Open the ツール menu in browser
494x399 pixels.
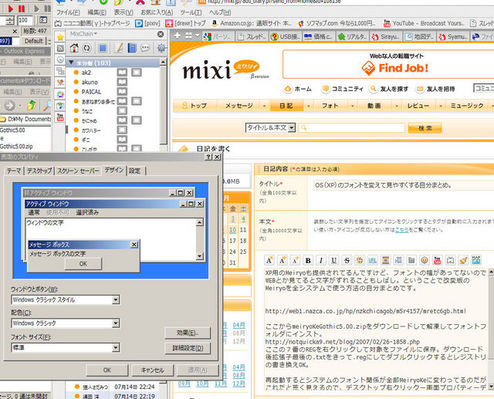tap(191, 12)
